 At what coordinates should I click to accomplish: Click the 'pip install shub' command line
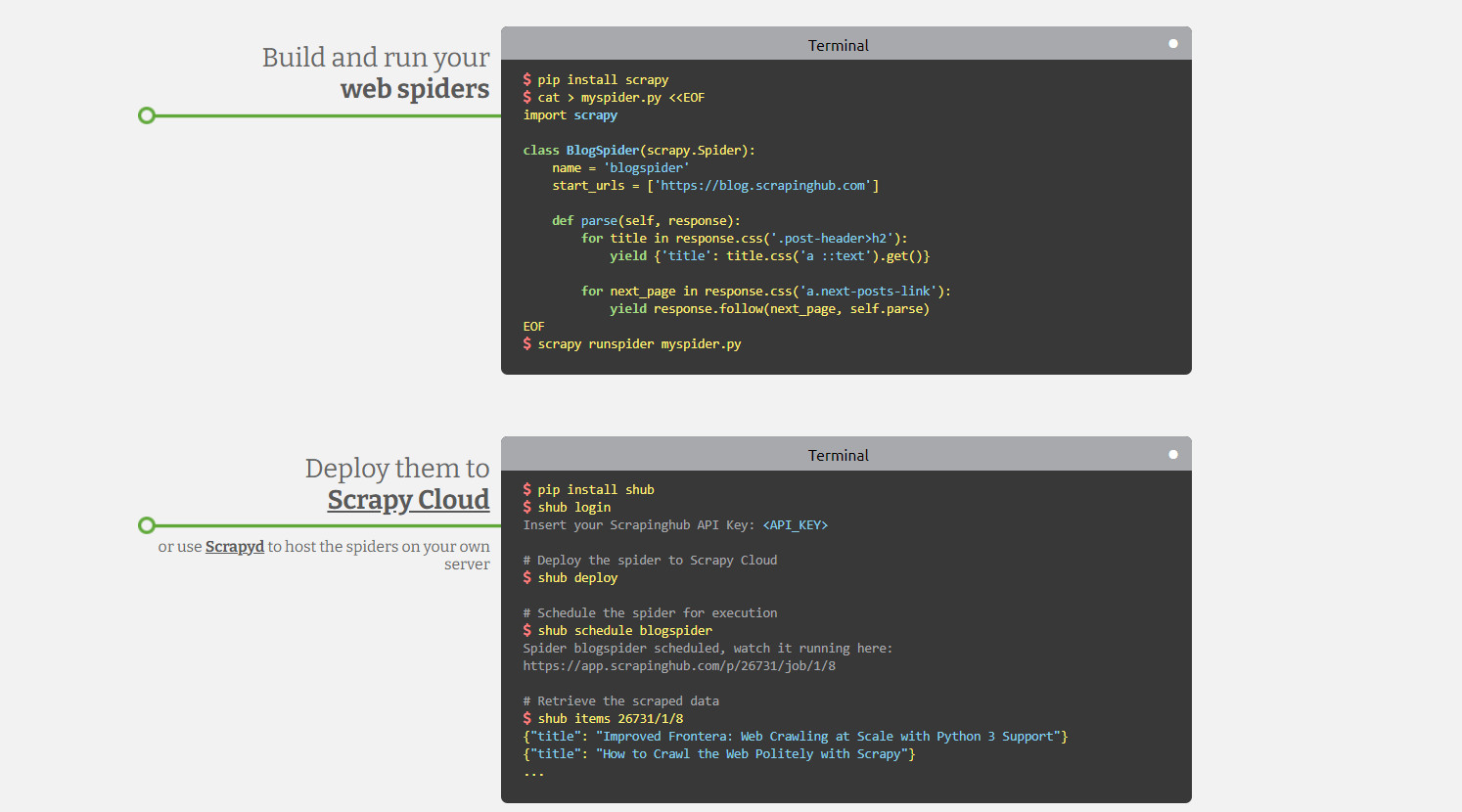[595, 490]
